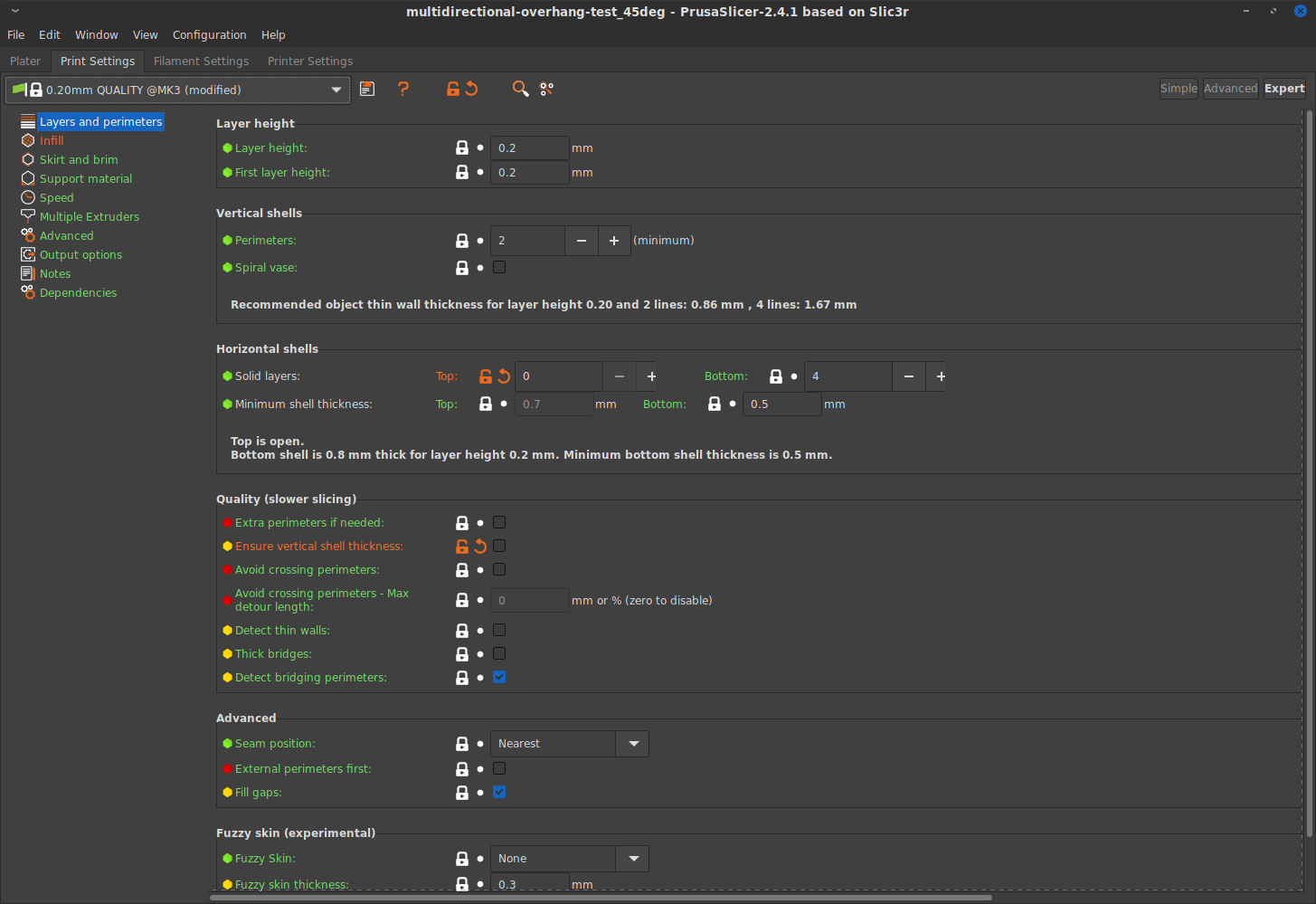This screenshot has height=904, width=1316.
Task: Toggle Ensure vertical shell thickness checkbox
Action: 499,546
